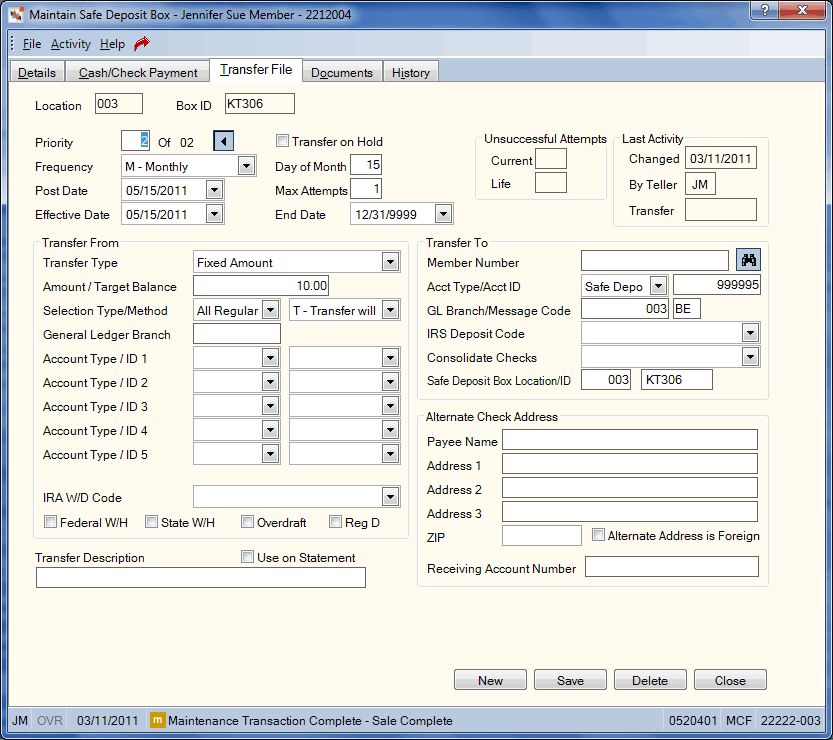Click the application icon in title bar

pyautogui.click(x=16, y=14)
